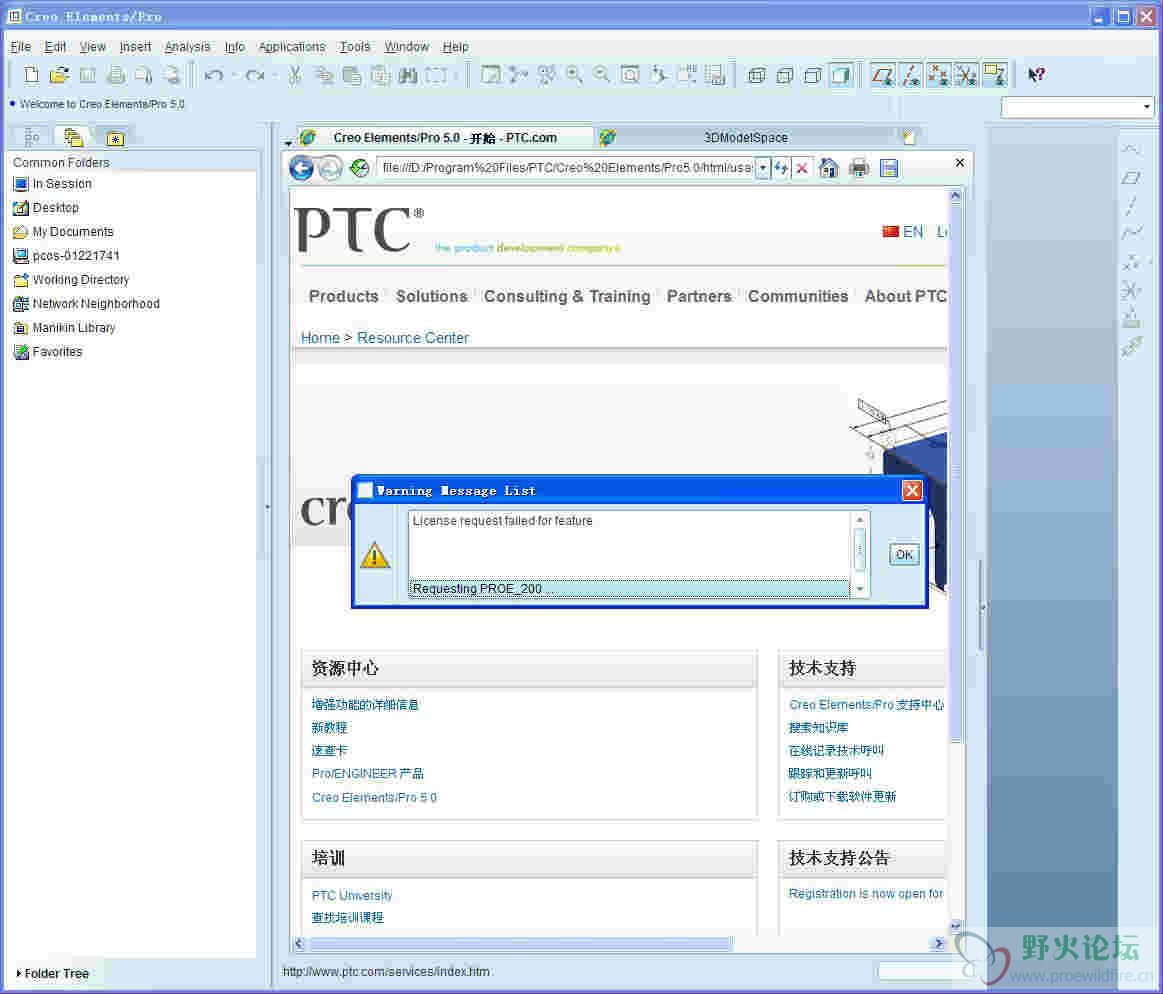This screenshot has height=994, width=1163.
Task: Open the Folder Browser navigator tab icon
Action: pyautogui.click(x=73, y=137)
